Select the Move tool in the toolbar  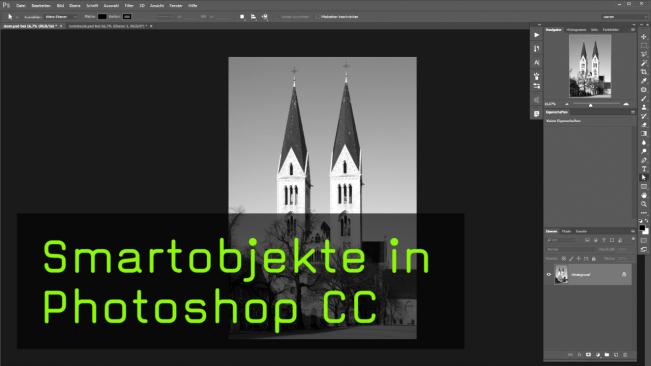[644, 37]
